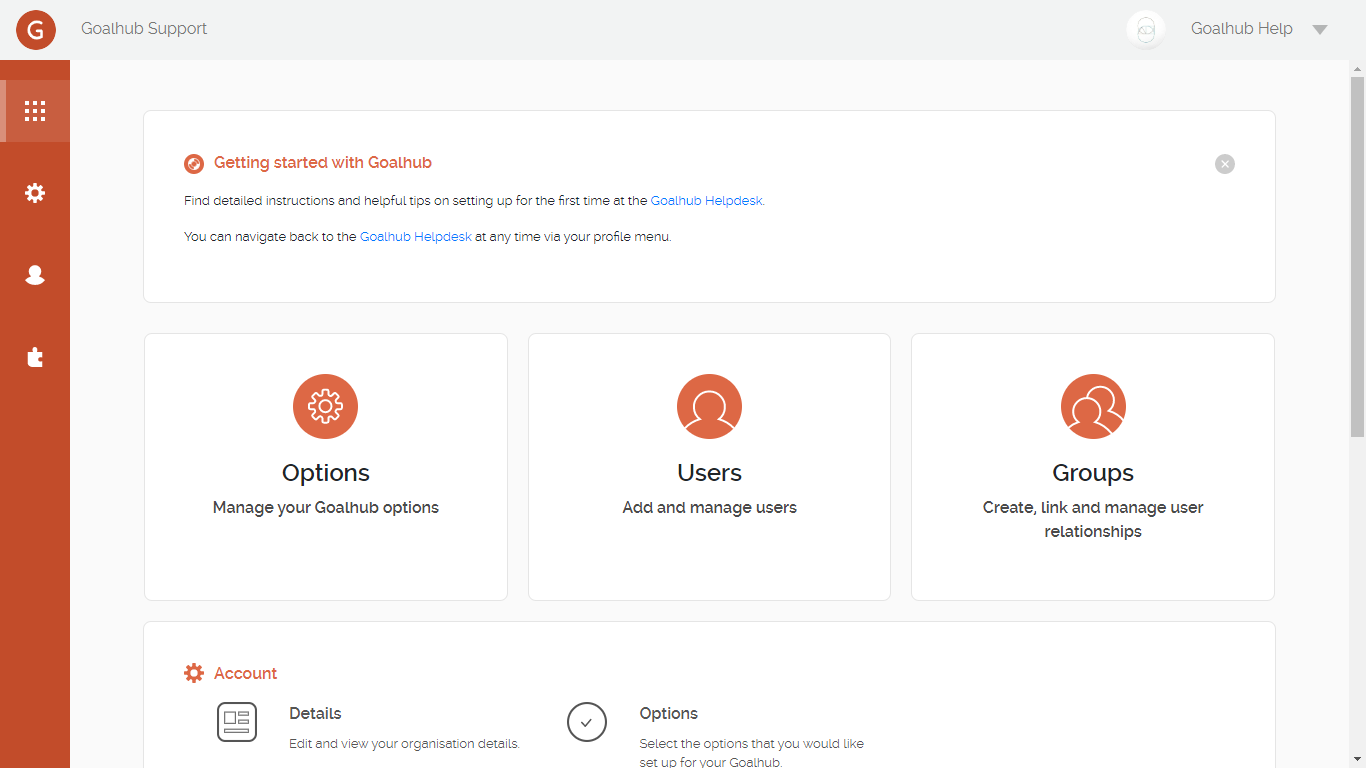Image resolution: width=1366 pixels, height=768 pixels.
Task: Open the puzzle piece integrations icon
Action: [x=35, y=357]
